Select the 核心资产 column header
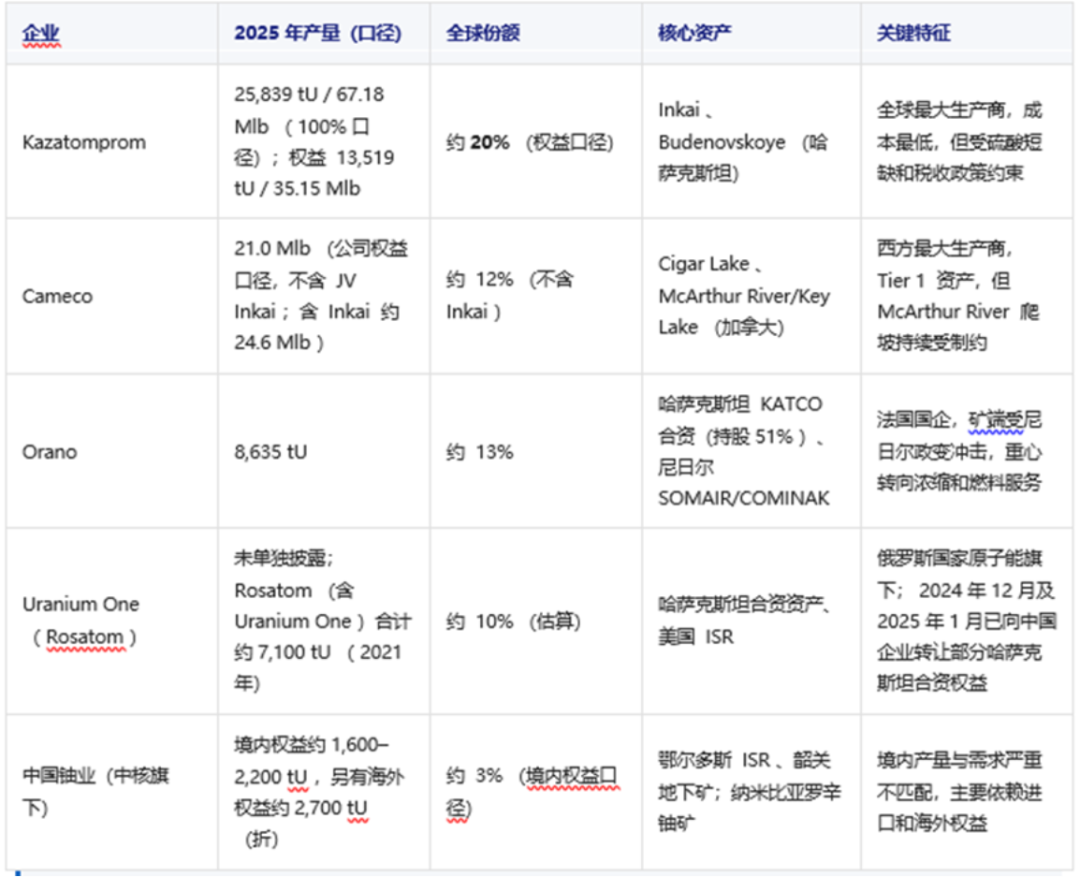This screenshot has width=1080, height=877. 751,33
